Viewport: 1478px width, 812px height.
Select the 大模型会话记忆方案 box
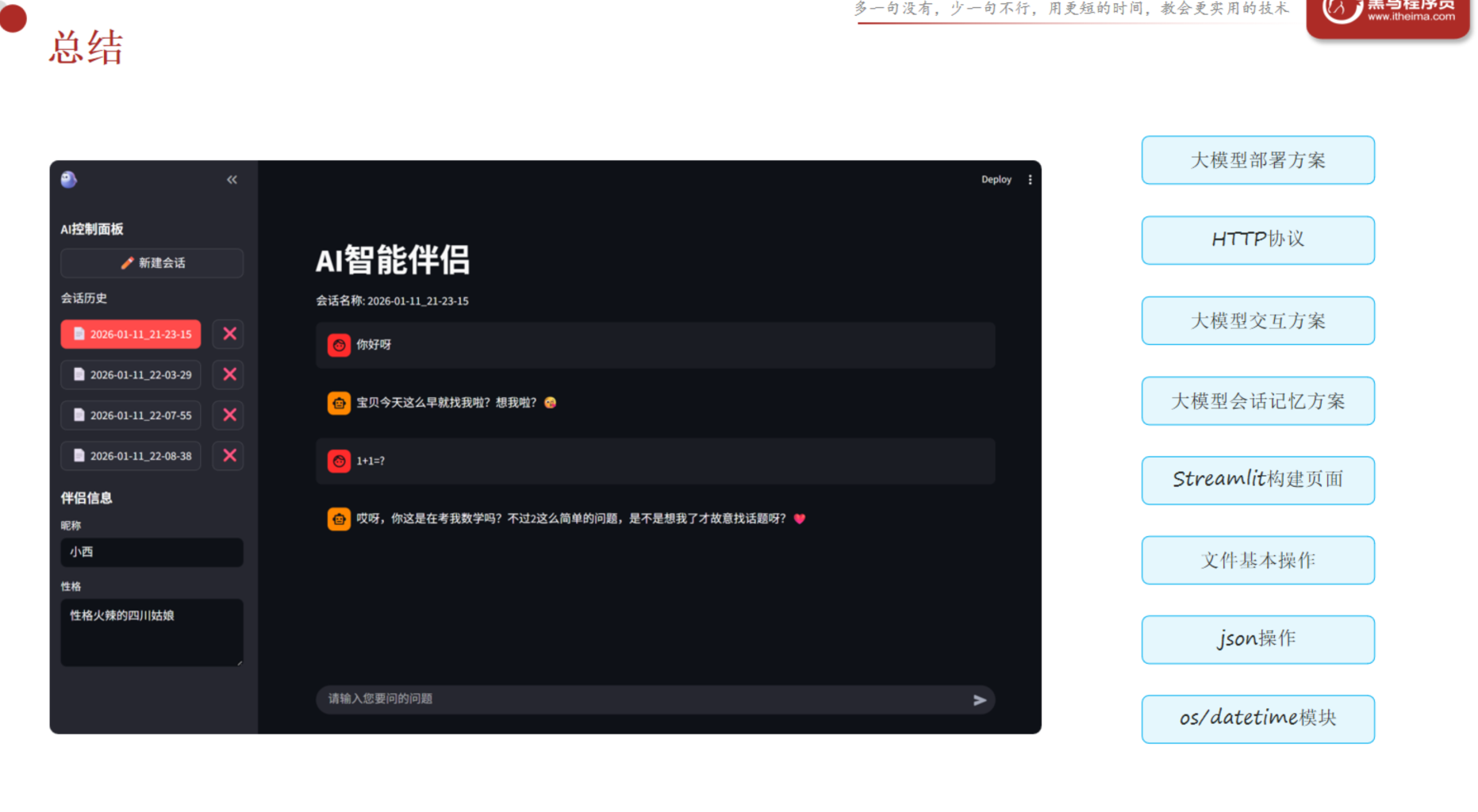[1257, 400]
